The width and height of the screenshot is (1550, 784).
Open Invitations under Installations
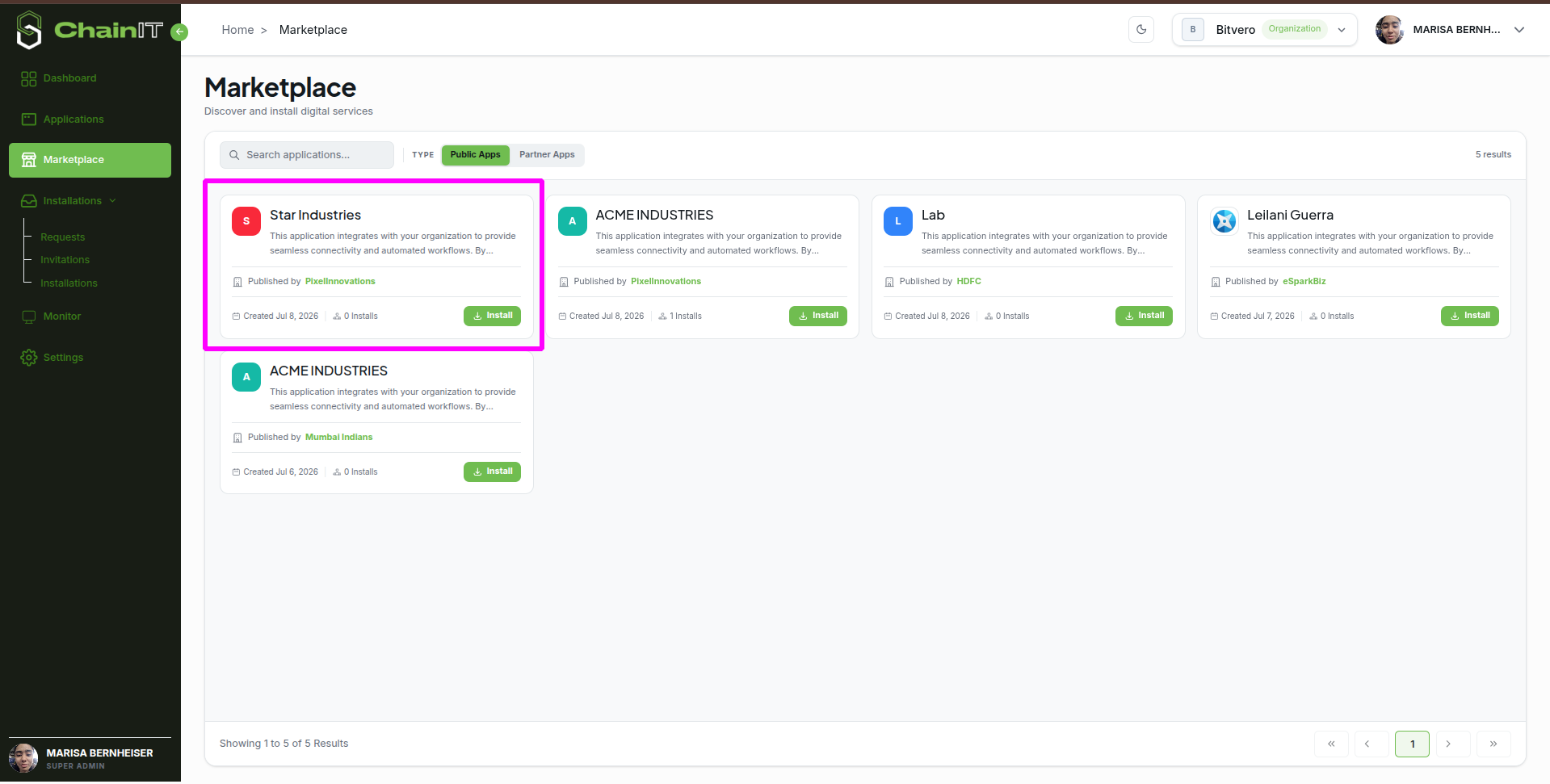click(x=65, y=260)
